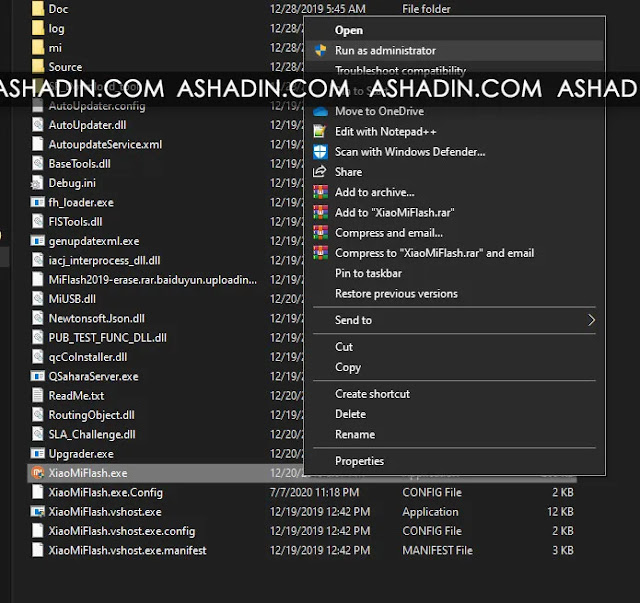The image size is (640, 603).
Task: Select Move to OneDrive
Action: pos(379,111)
